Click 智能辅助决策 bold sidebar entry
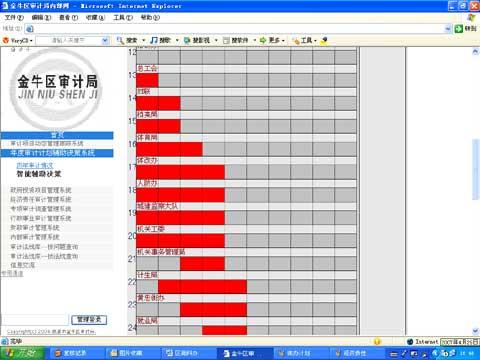This screenshot has height=360, width=480. (39, 174)
